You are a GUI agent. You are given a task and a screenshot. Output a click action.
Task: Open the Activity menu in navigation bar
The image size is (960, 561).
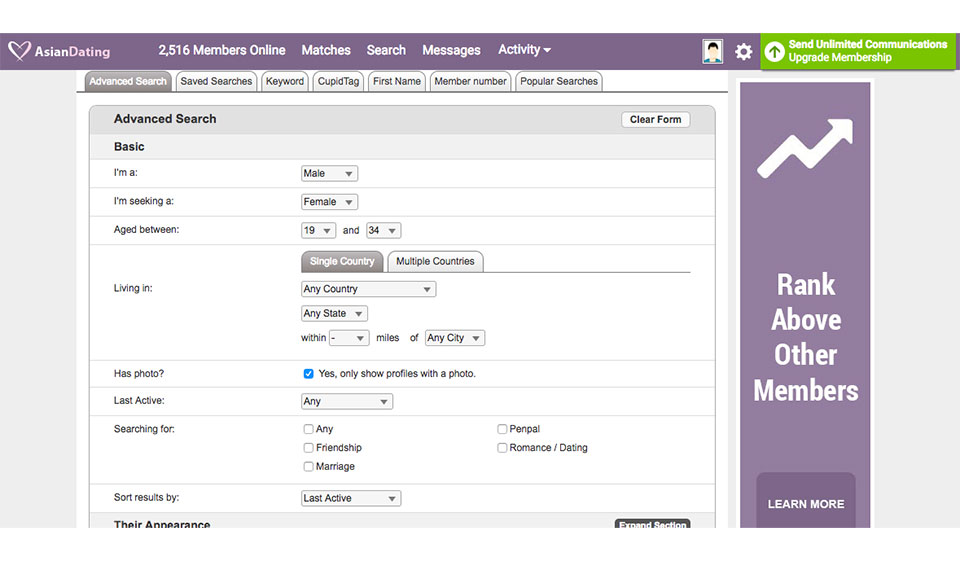(x=524, y=50)
